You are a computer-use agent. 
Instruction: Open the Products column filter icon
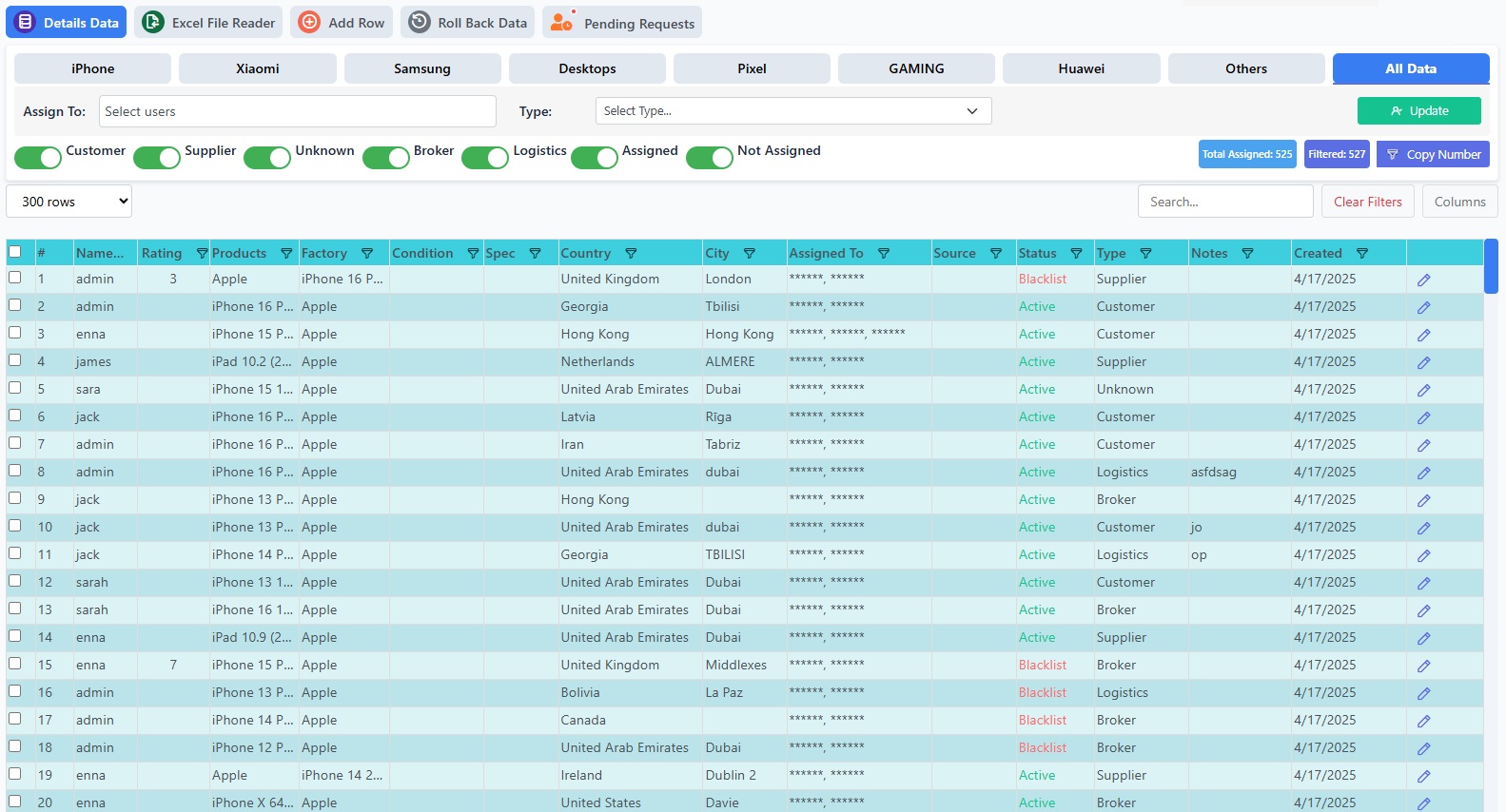(x=286, y=253)
